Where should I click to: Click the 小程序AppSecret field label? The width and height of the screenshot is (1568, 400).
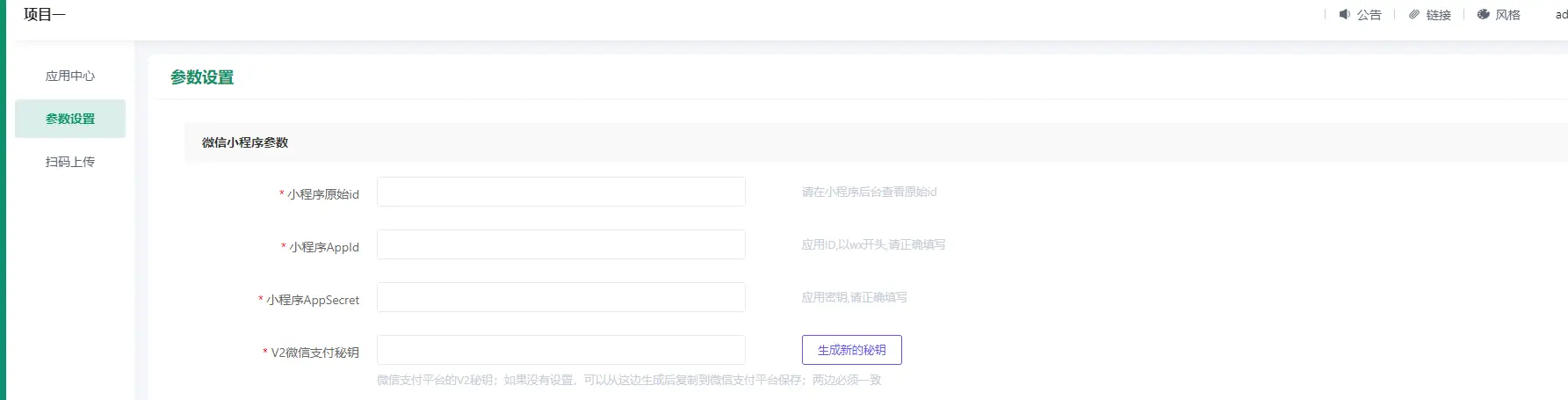pyautogui.click(x=313, y=300)
